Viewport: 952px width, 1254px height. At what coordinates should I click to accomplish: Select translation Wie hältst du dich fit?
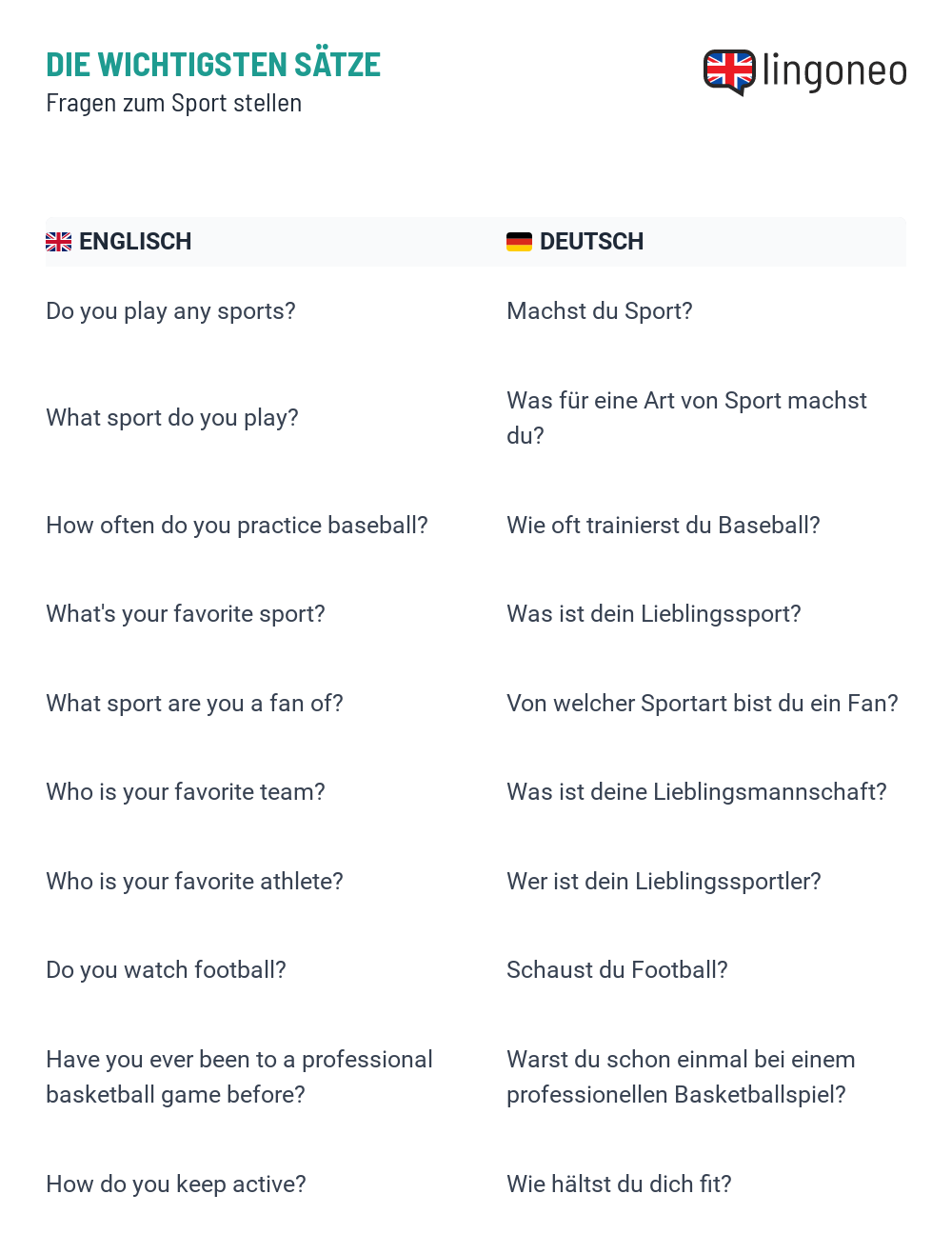click(x=619, y=1184)
